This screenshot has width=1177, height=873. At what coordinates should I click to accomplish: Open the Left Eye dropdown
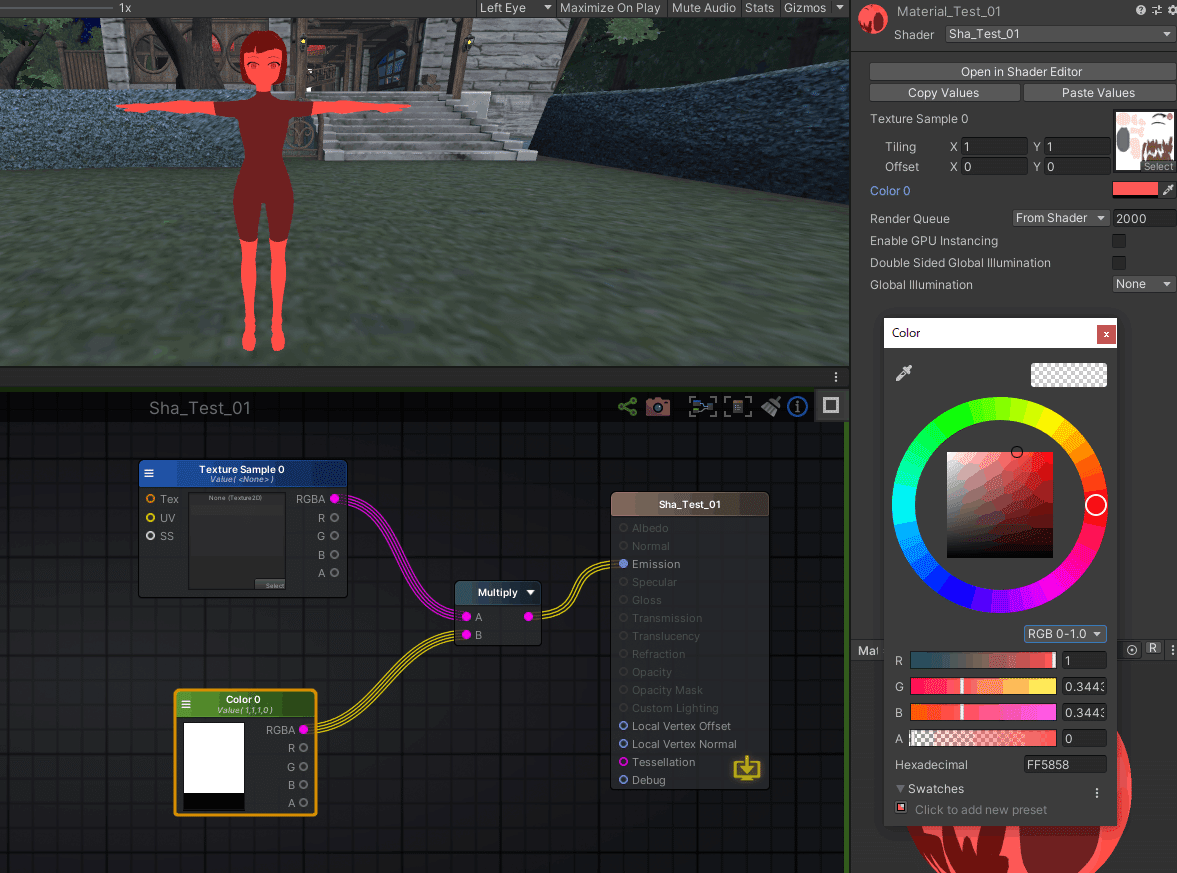[515, 8]
